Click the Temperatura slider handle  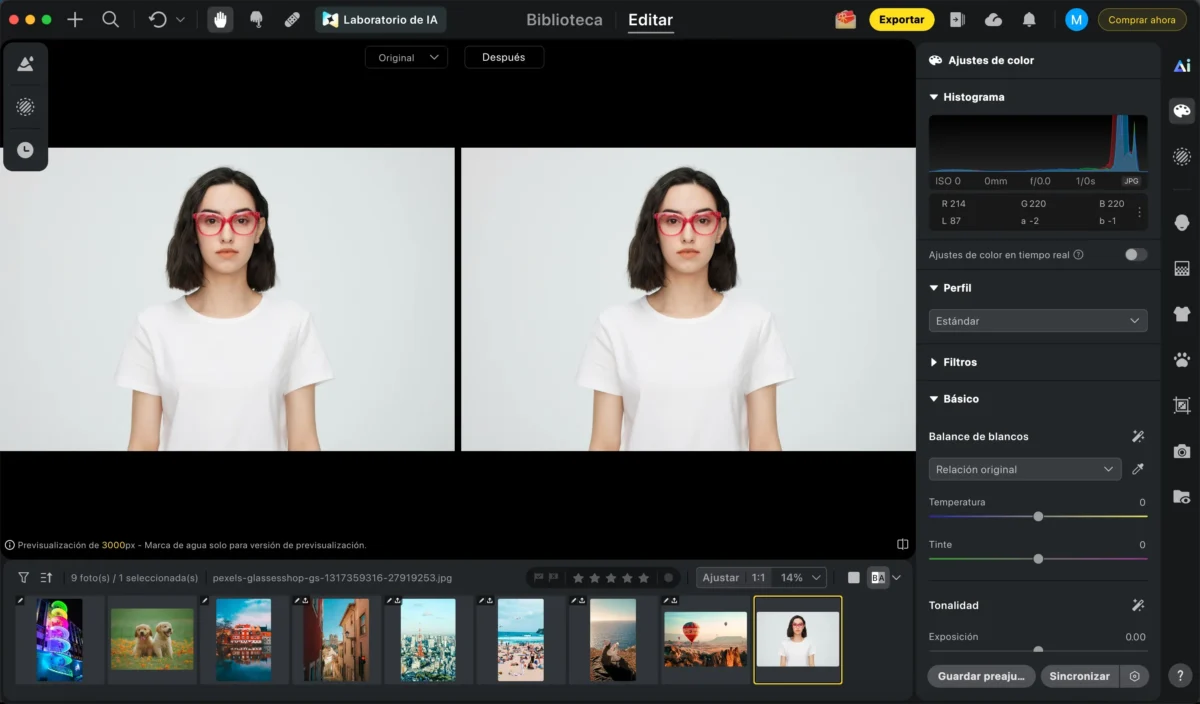coord(1038,517)
